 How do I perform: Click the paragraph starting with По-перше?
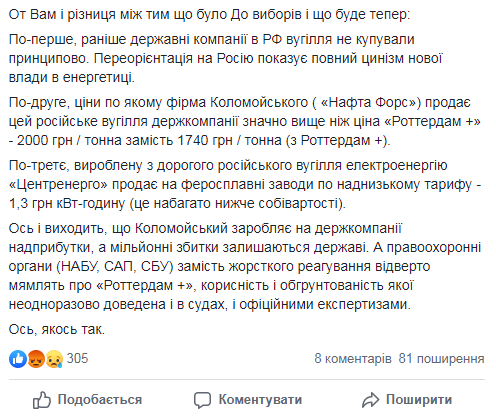point(225,58)
